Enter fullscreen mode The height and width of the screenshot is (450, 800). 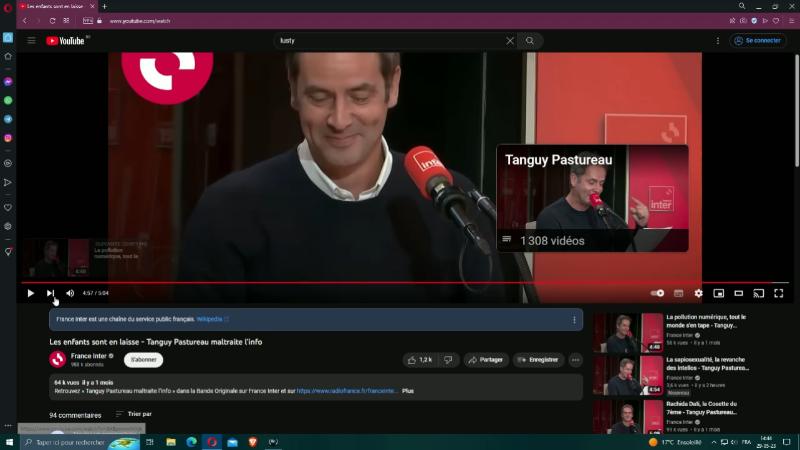[x=779, y=293]
